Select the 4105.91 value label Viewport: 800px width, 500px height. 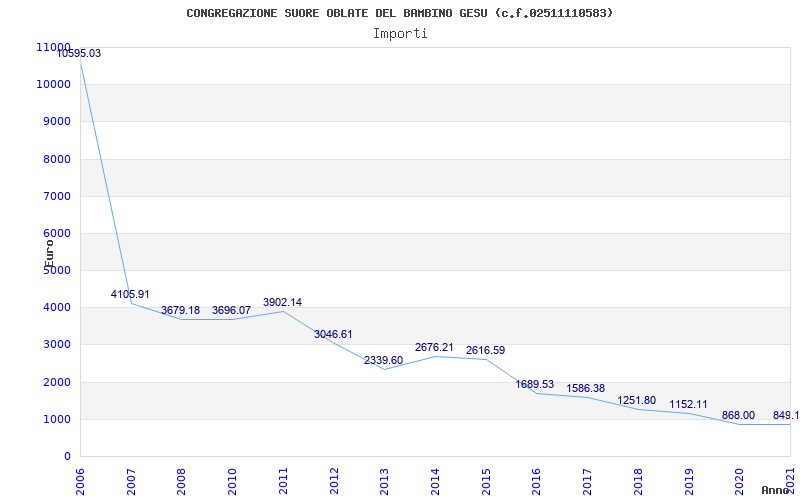[130, 295]
